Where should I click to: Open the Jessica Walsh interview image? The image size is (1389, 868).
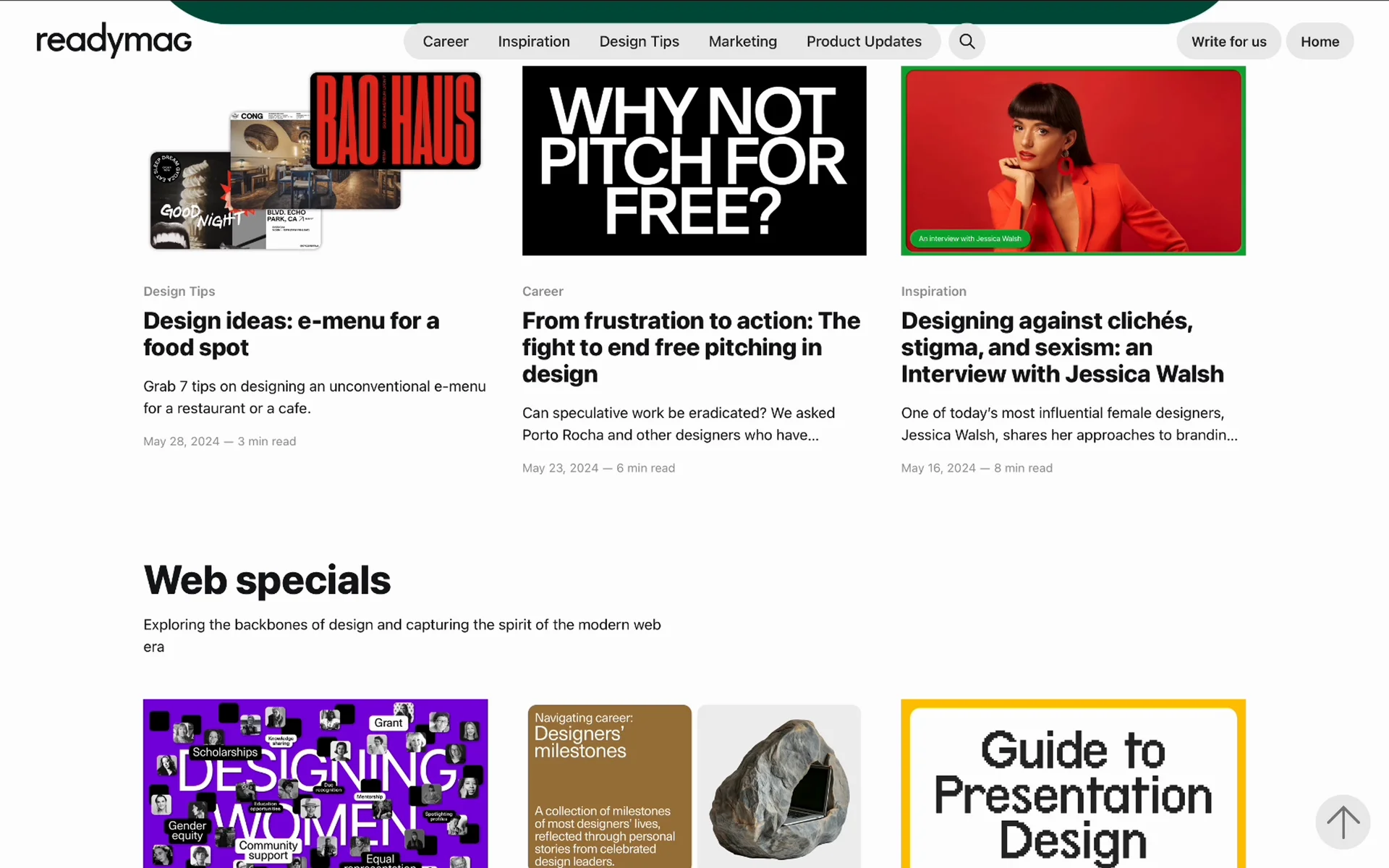[x=1073, y=161]
